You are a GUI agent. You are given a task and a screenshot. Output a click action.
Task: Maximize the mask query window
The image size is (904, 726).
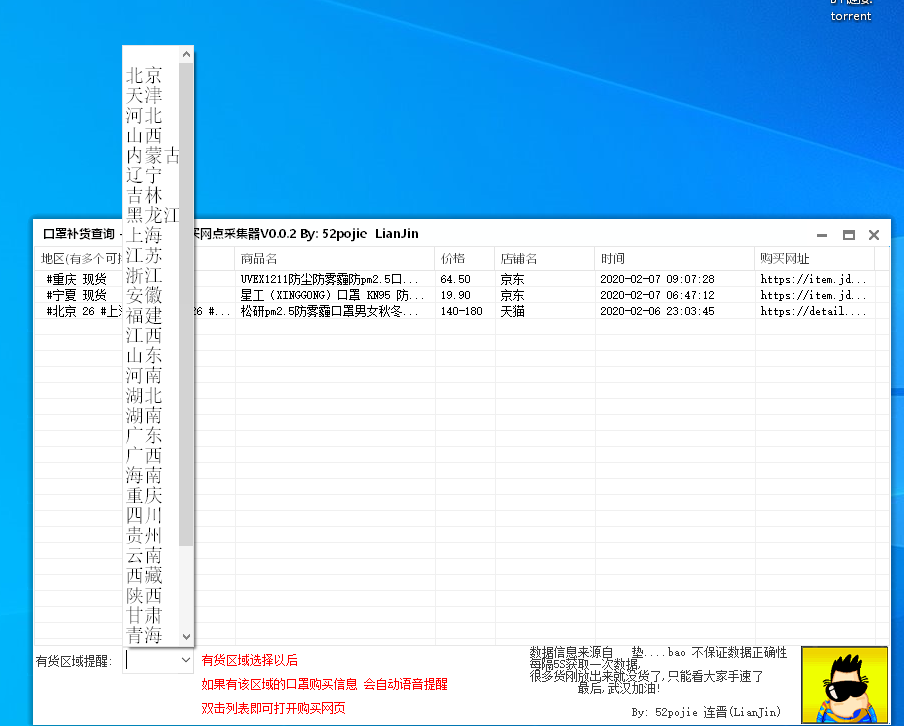[848, 235]
